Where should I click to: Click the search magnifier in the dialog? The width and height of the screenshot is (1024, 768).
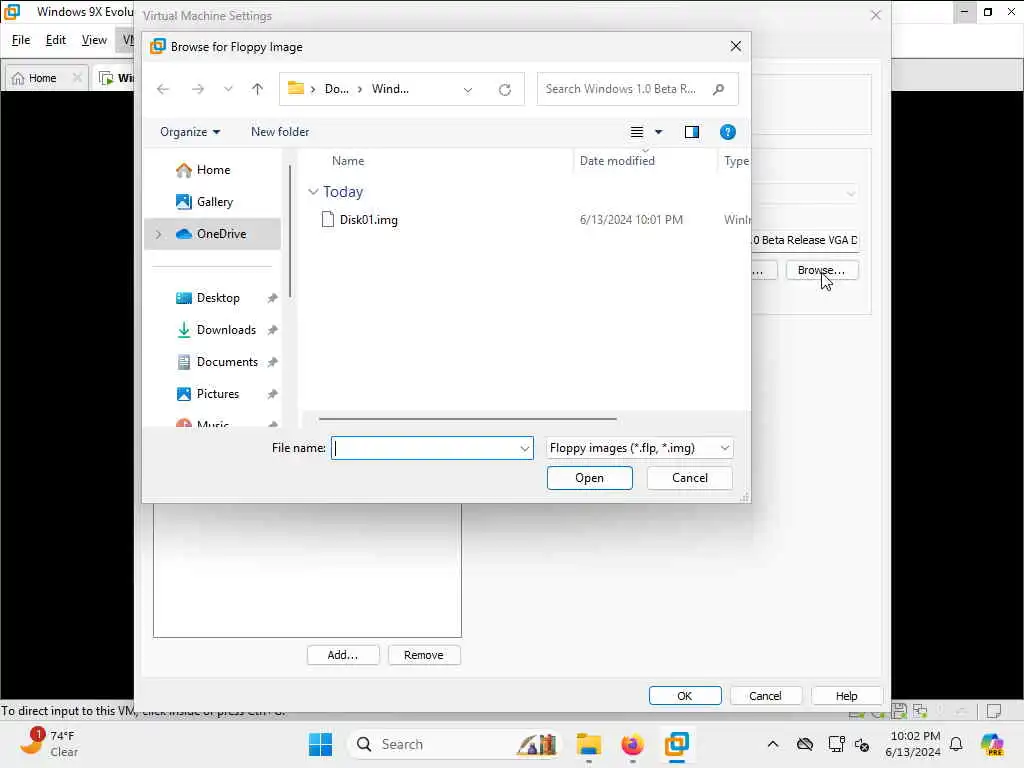(718, 89)
